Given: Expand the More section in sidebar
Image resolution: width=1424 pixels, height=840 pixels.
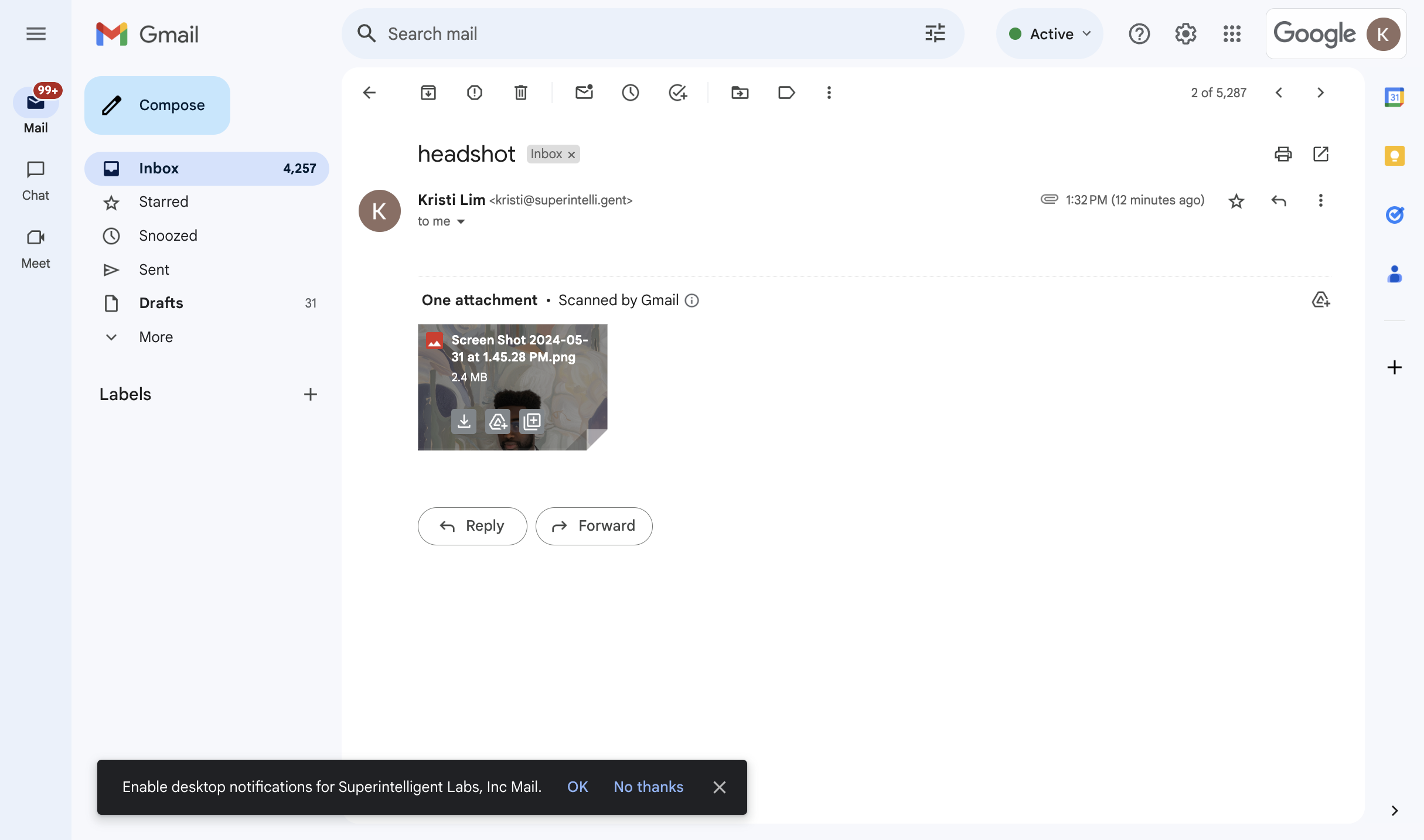Looking at the screenshot, I should click(x=155, y=337).
